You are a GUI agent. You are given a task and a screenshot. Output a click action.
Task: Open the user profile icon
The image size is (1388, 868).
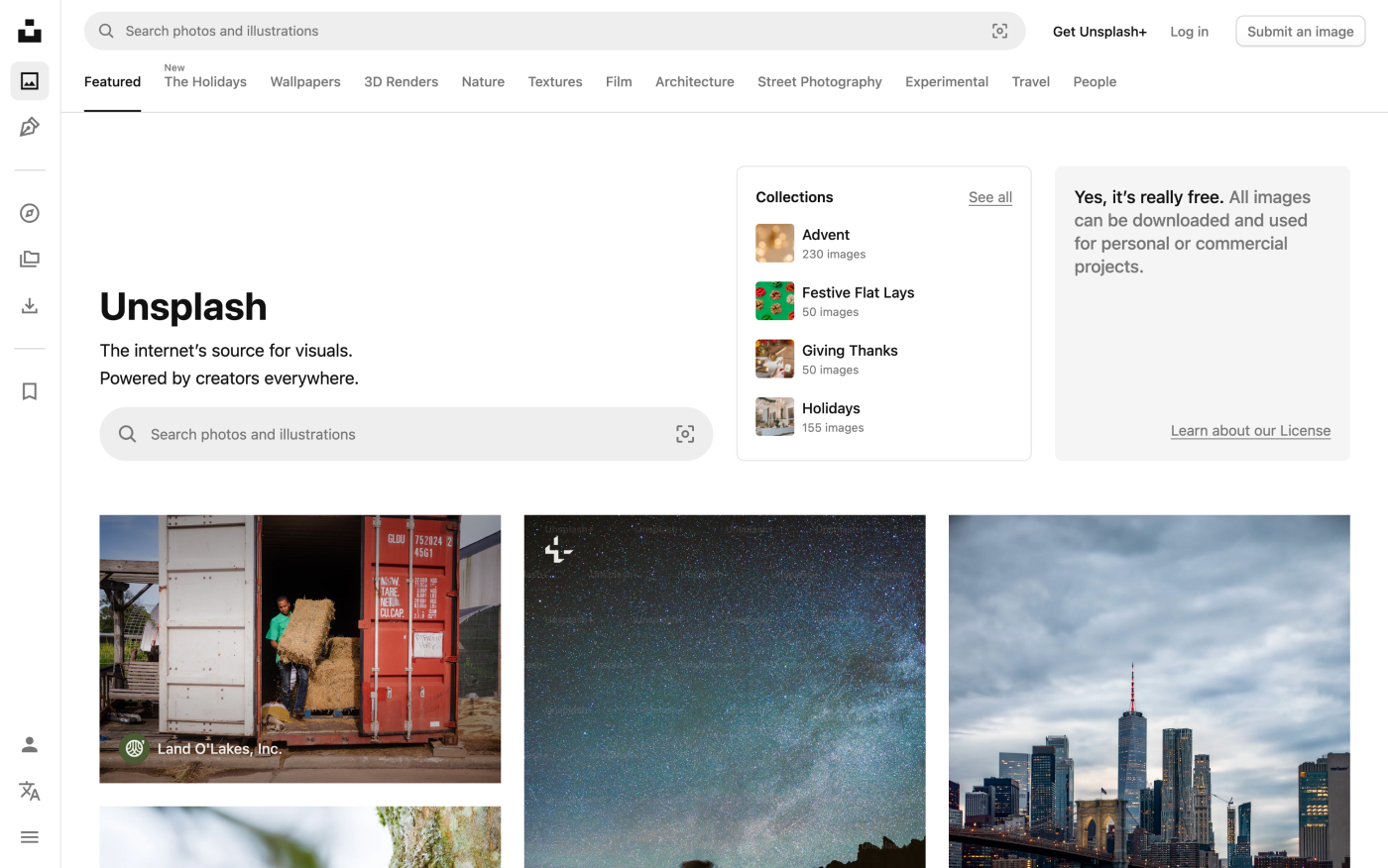tap(30, 745)
